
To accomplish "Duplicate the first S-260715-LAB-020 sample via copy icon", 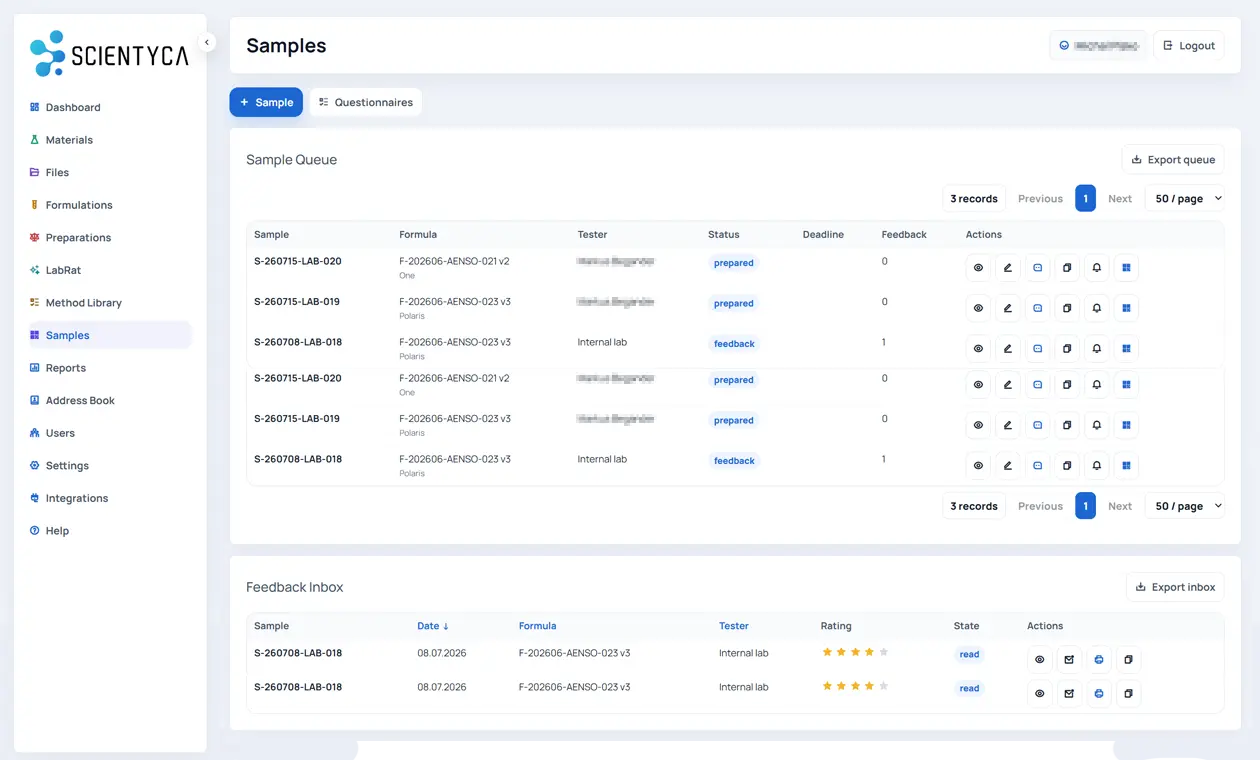I will [x=1067, y=268].
